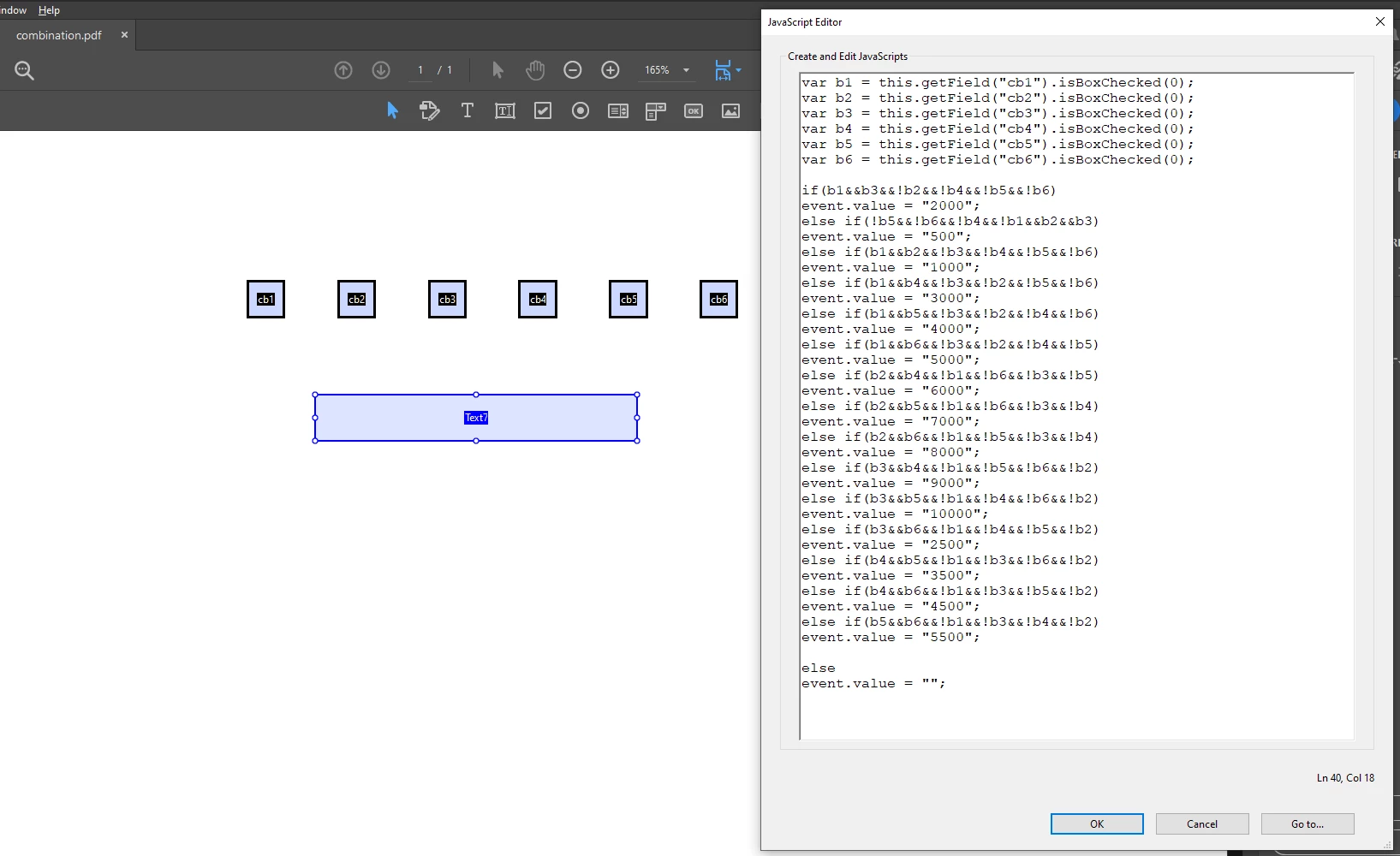Open the Help menu
Image resolution: width=1400 pixels, height=856 pixels.
tap(49, 10)
